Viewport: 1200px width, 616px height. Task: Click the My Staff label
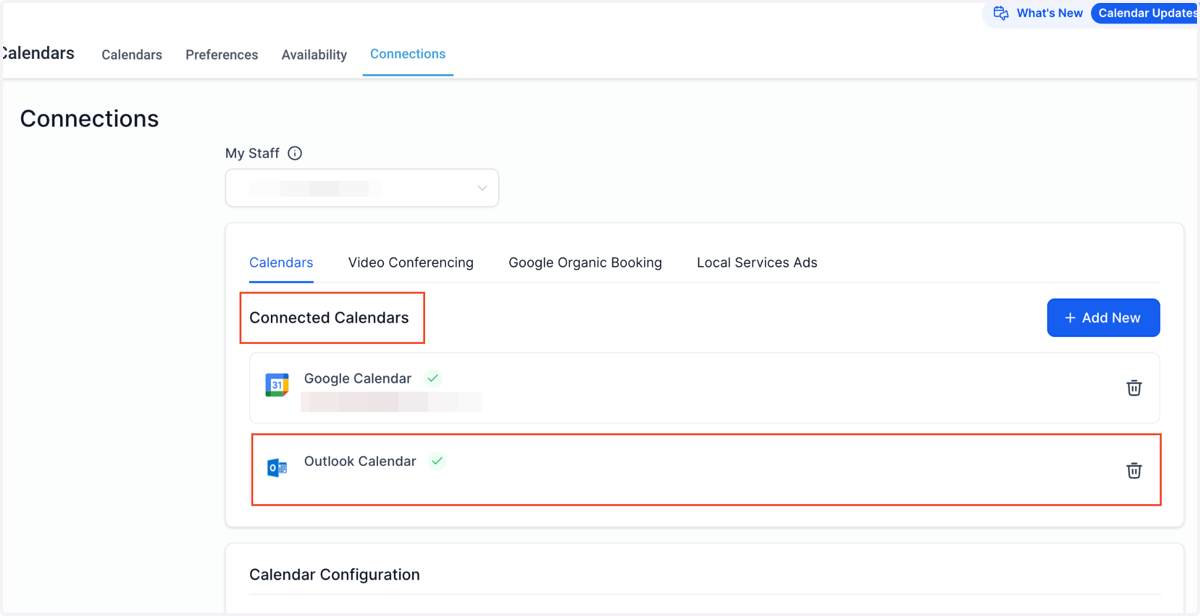(x=252, y=153)
